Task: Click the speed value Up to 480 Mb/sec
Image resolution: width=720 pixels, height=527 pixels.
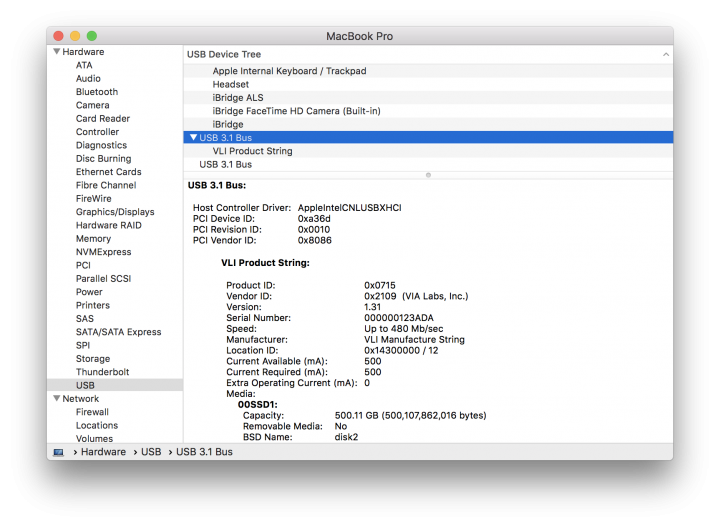Action: (x=404, y=329)
